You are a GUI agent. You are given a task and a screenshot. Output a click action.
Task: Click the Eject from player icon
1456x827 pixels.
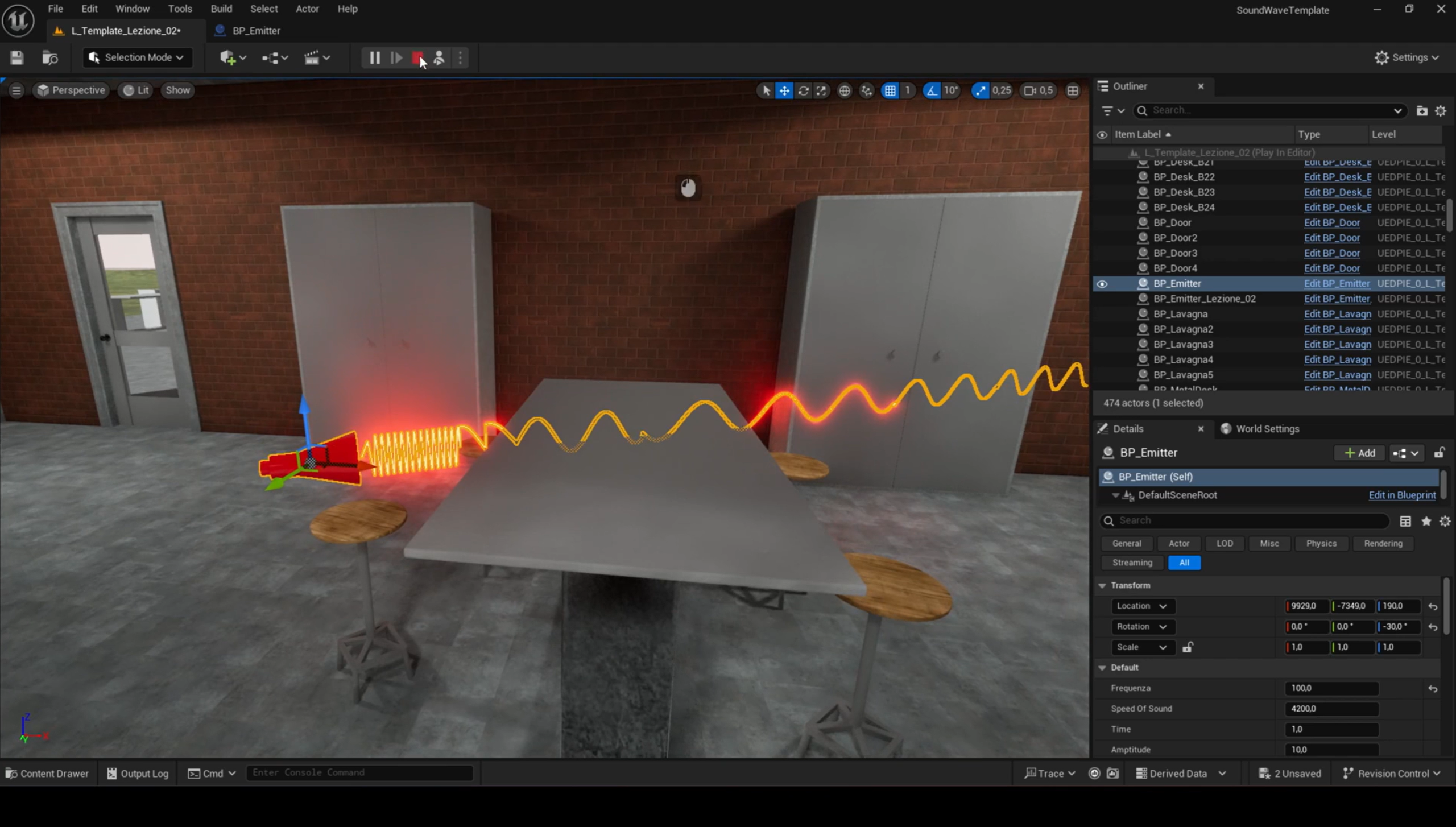click(439, 57)
